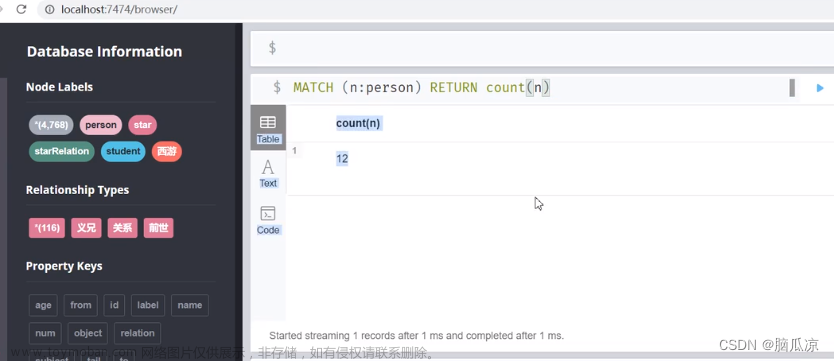Select the 前世 relationship type
Image resolution: width=834 pixels, height=361 pixels.
click(159, 228)
